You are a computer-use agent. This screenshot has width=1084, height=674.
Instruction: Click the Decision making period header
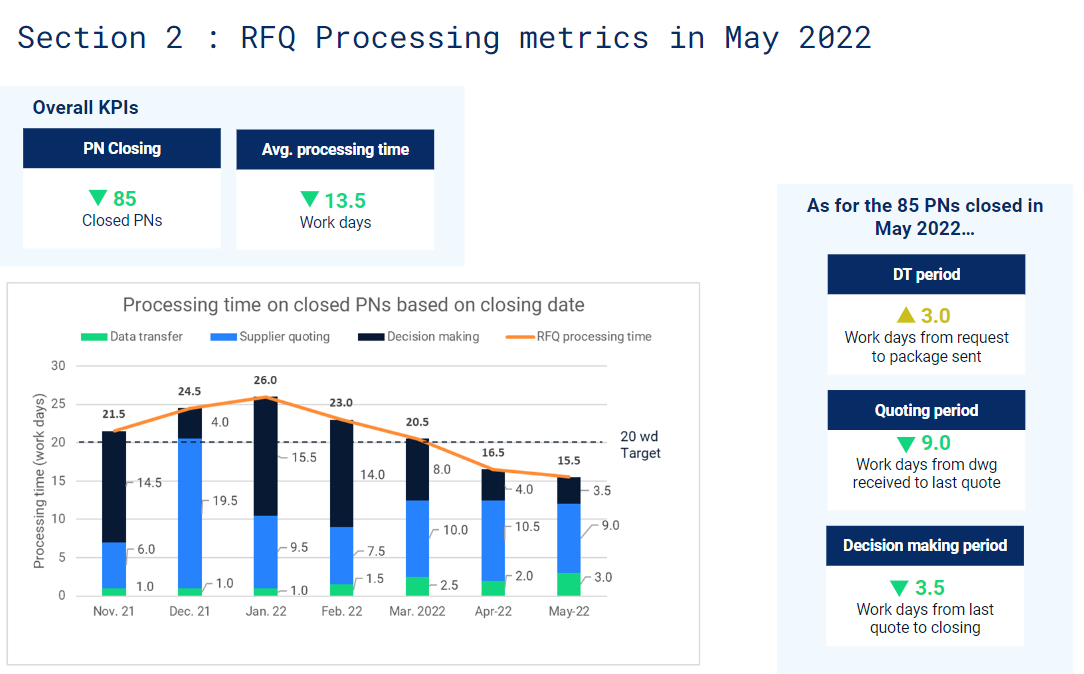[925, 545]
